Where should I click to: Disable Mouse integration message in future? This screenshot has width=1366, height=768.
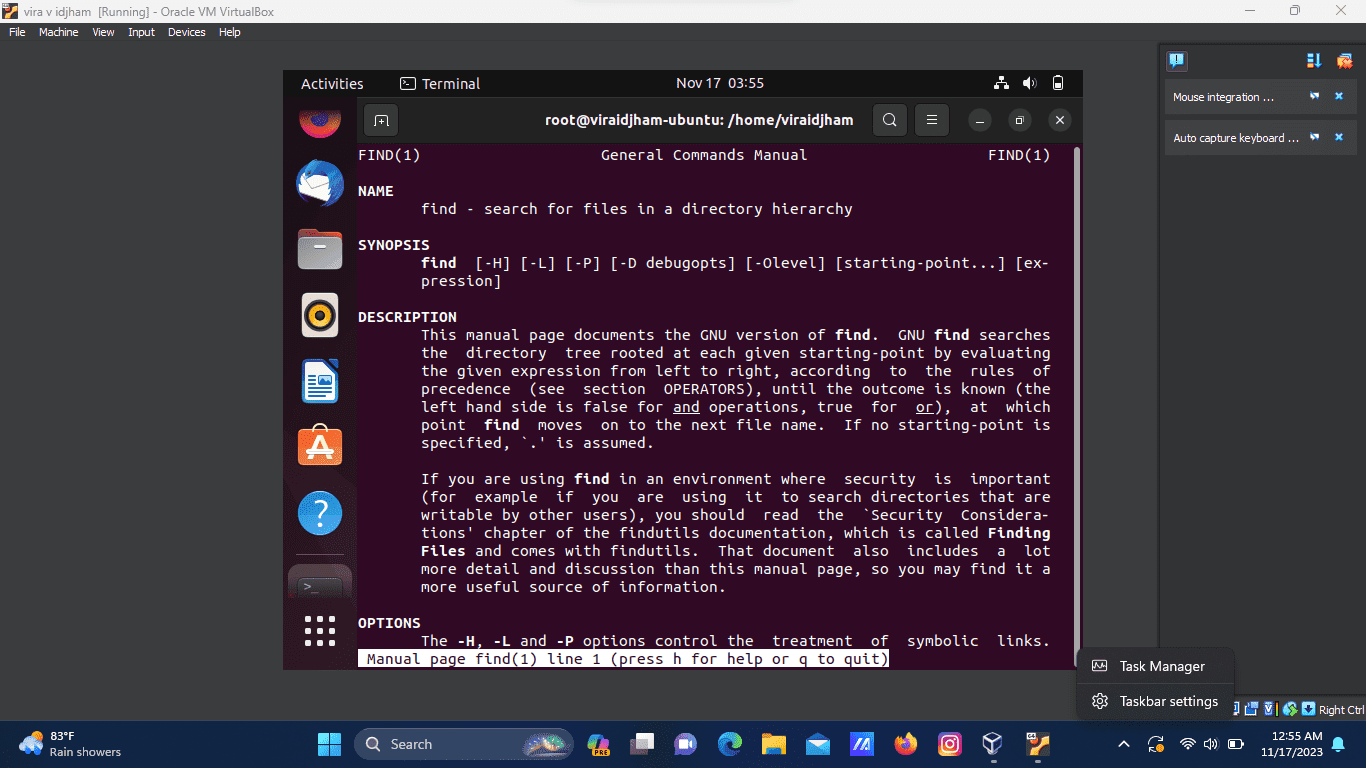(1315, 97)
